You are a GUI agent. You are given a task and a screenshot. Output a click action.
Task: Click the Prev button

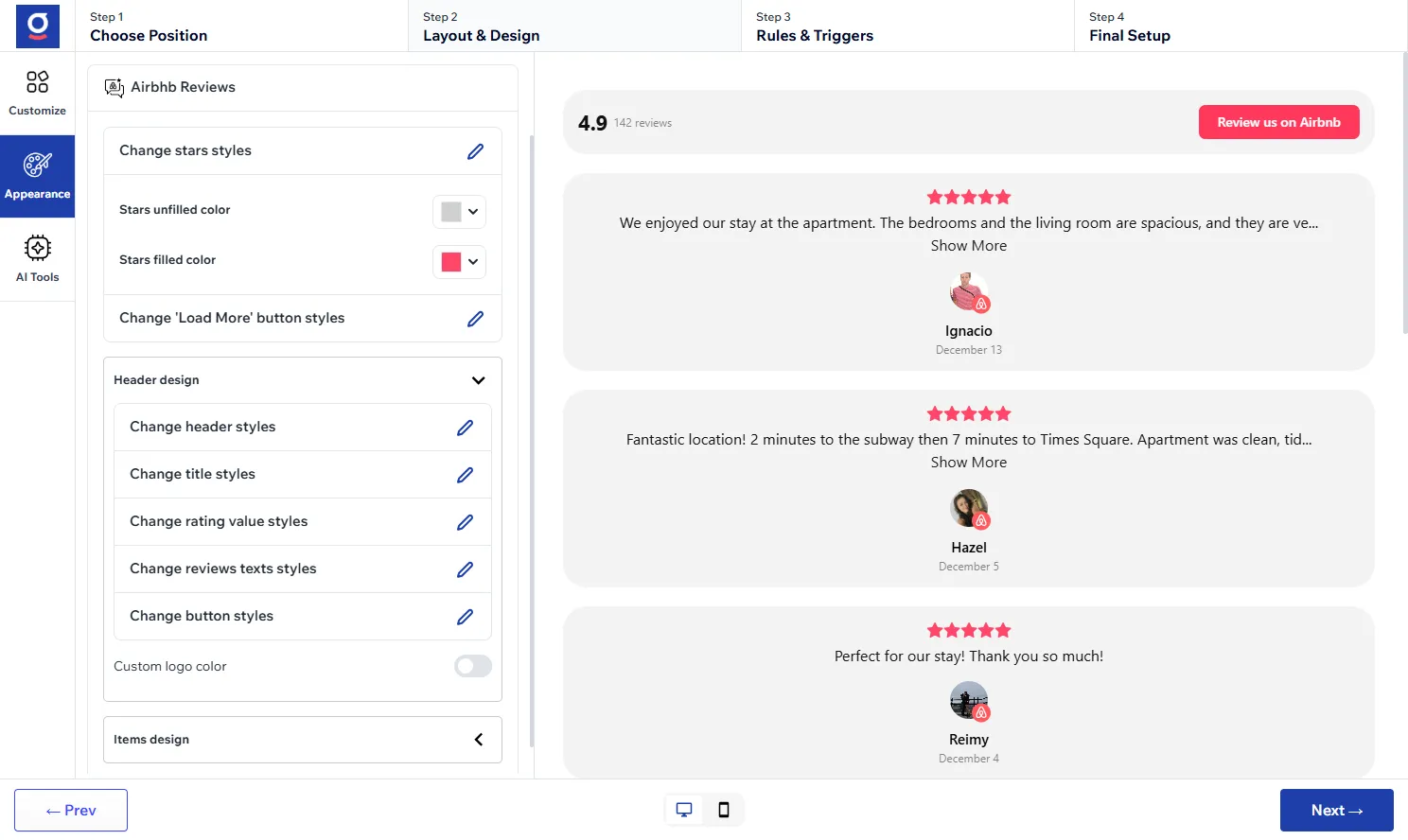click(x=71, y=811)
